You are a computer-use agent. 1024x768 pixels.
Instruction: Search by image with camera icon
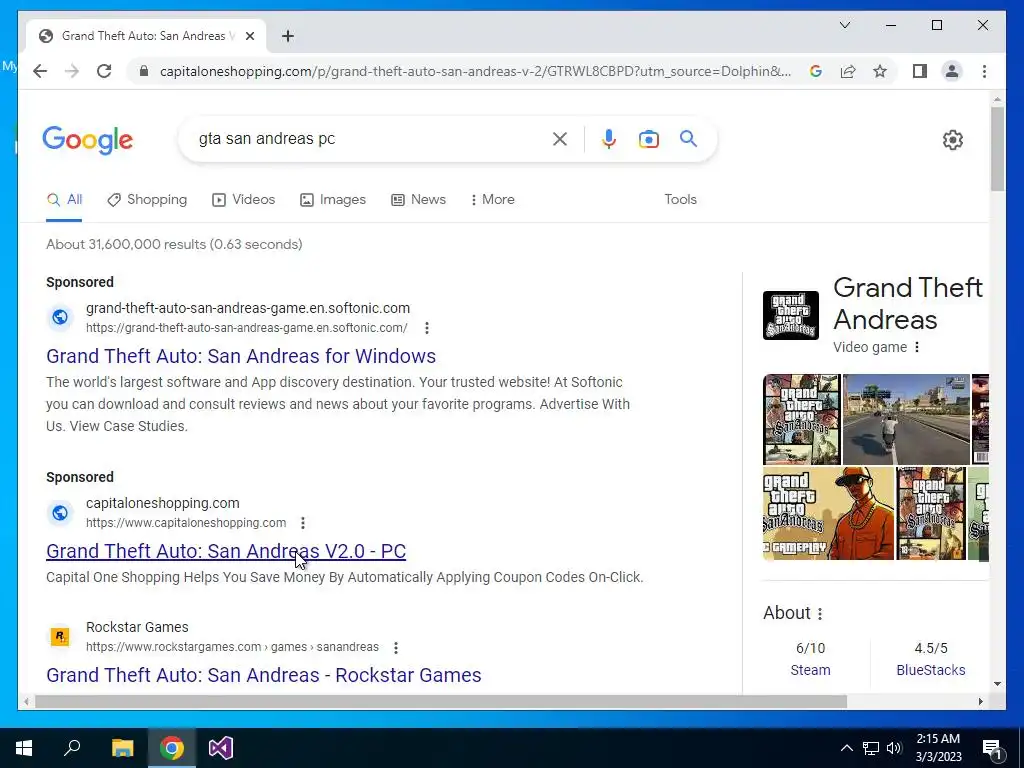[x=648, y=138]
